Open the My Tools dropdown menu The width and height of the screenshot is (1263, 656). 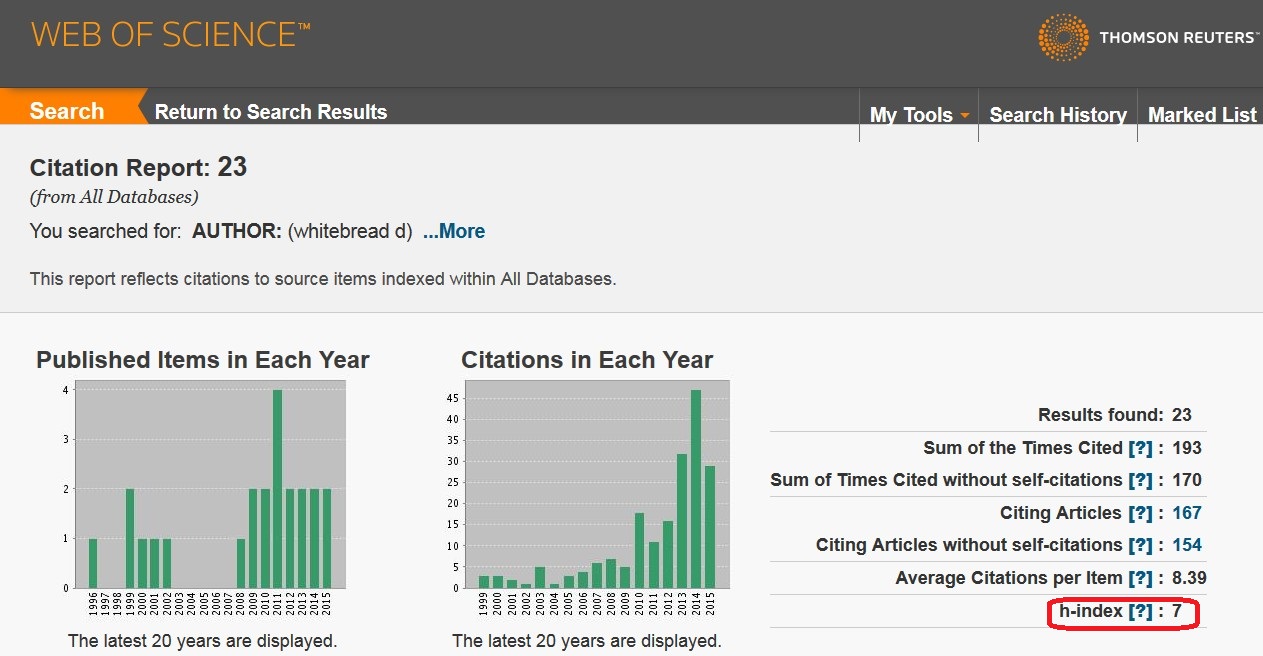[x=919, y=115]
